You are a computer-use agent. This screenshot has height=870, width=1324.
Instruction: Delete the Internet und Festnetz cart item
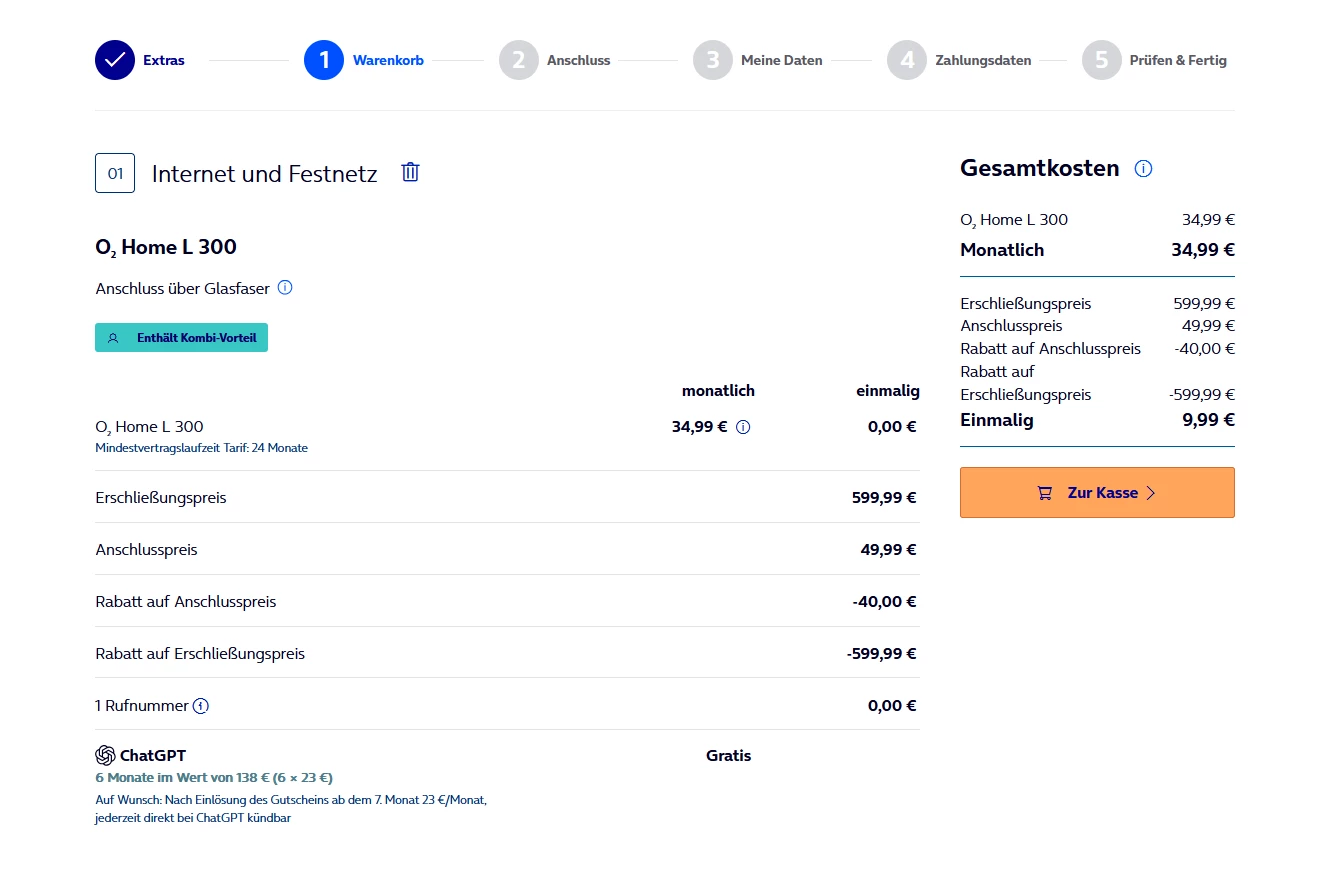click(x=410, y=172)
